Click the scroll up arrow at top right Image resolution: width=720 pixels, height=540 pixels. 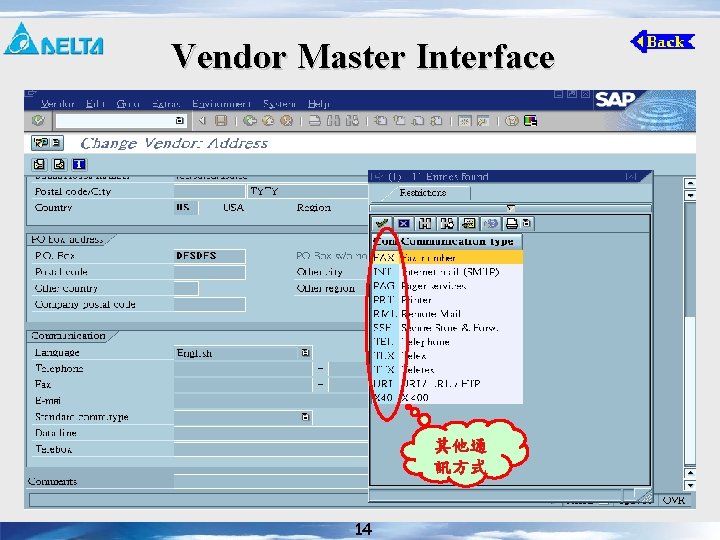click(x=690, y=184)
